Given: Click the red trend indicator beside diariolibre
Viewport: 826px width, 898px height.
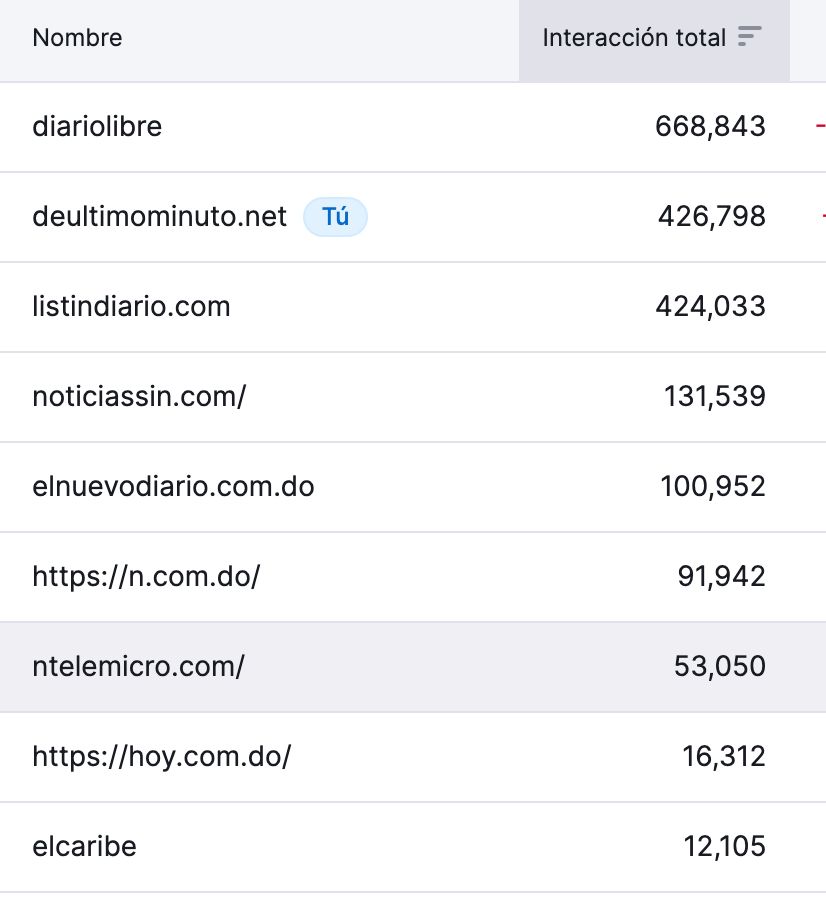Looking at the screenshot, I should point(821,126).
